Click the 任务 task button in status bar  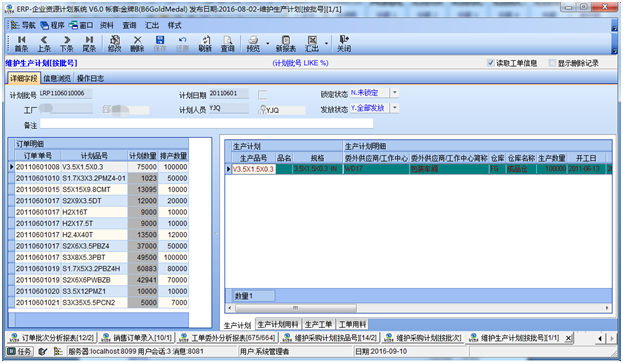[x=19, y=351]
